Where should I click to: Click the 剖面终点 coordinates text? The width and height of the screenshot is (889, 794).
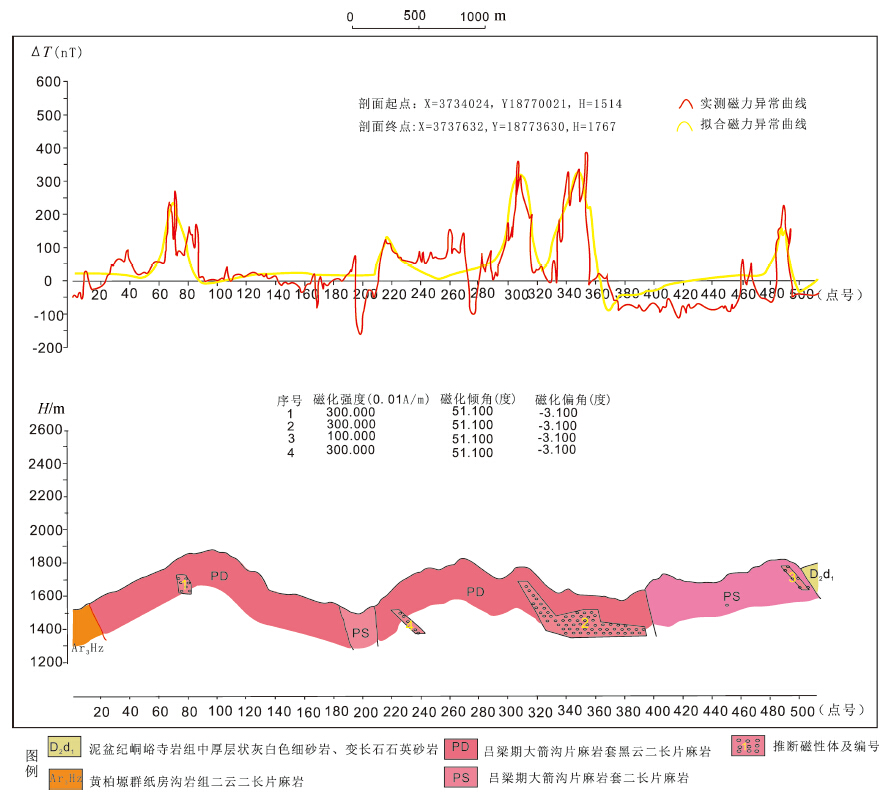pos(487,127)
